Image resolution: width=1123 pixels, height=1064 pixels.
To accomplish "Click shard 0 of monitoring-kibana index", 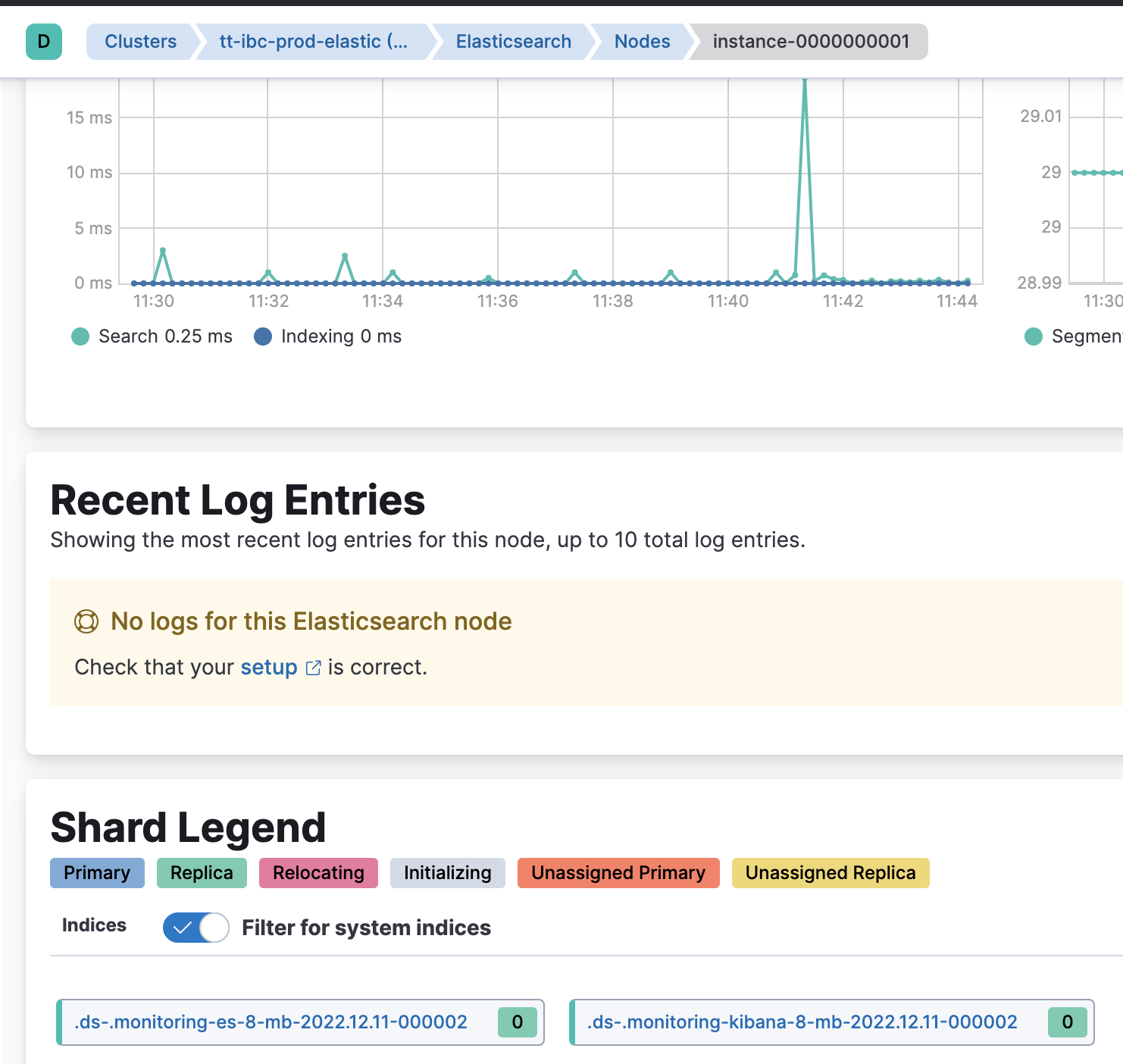I will (1068, 1022).
